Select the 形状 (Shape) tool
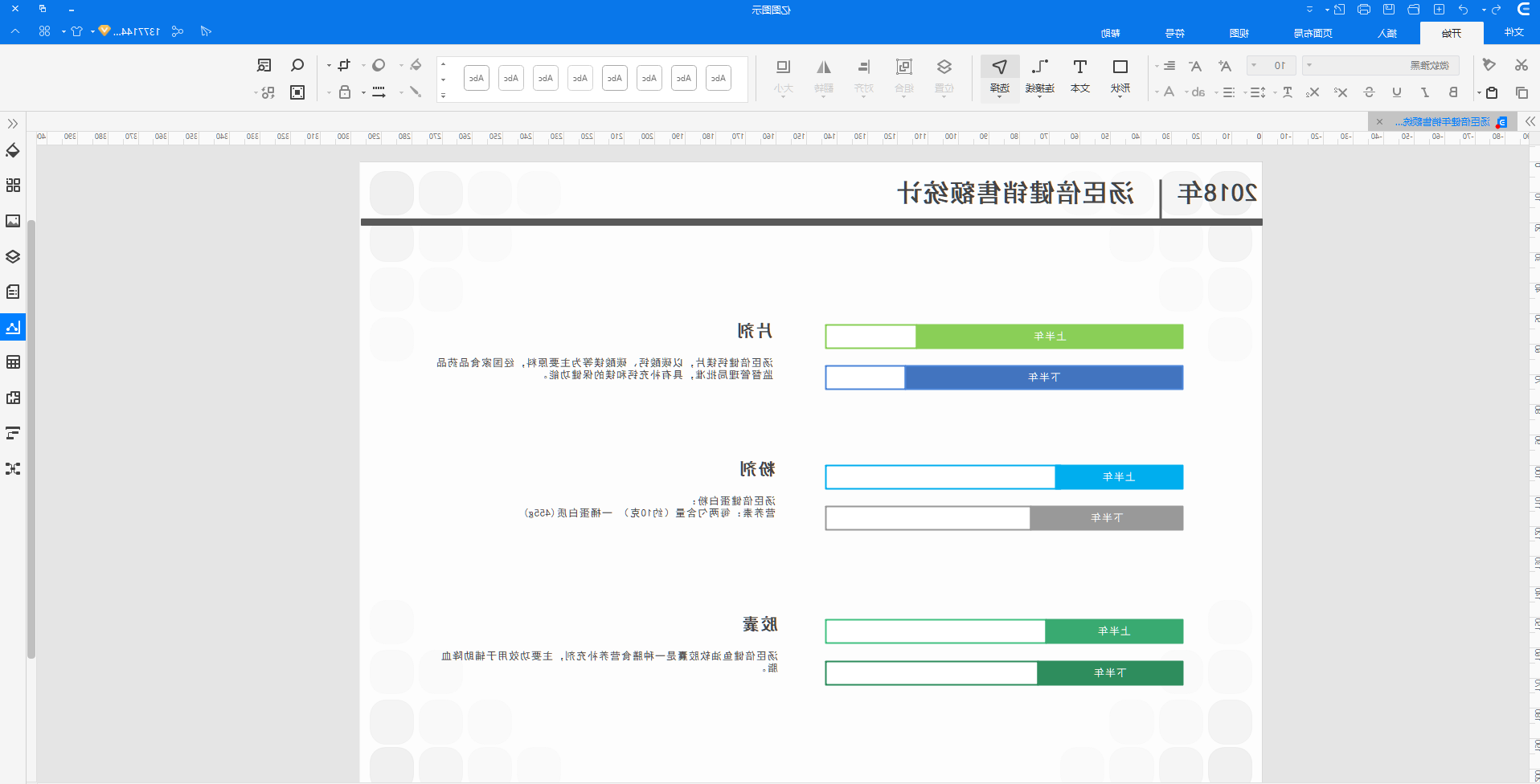1540x784 pixels. (1120, 76)
